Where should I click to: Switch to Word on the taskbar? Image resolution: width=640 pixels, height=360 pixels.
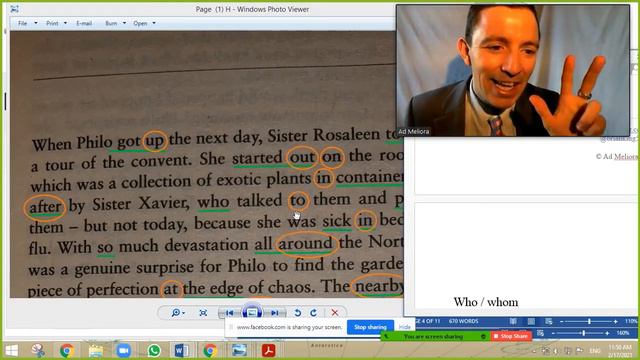182,351
